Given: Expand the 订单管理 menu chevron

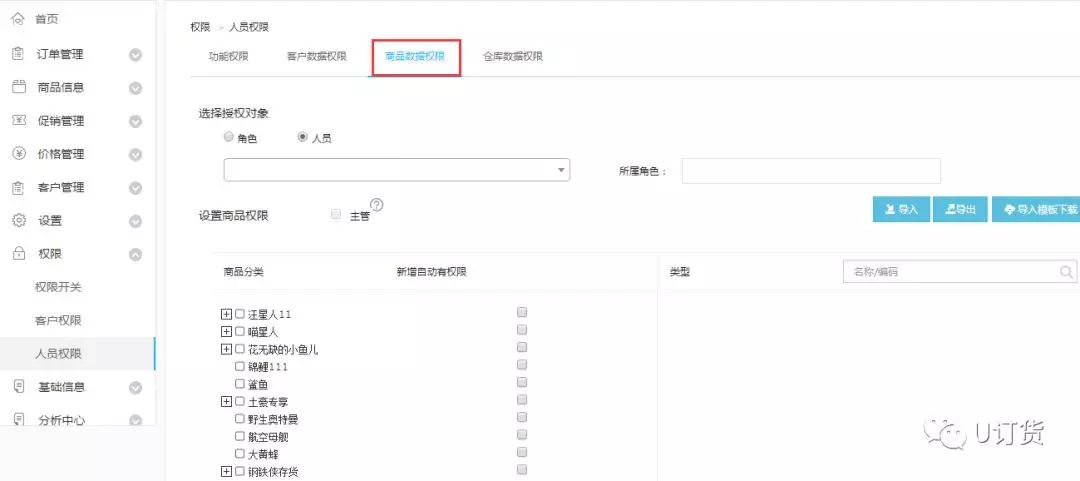Looking at the screenshot, I should pyautogui.click(x=136, y=54).
